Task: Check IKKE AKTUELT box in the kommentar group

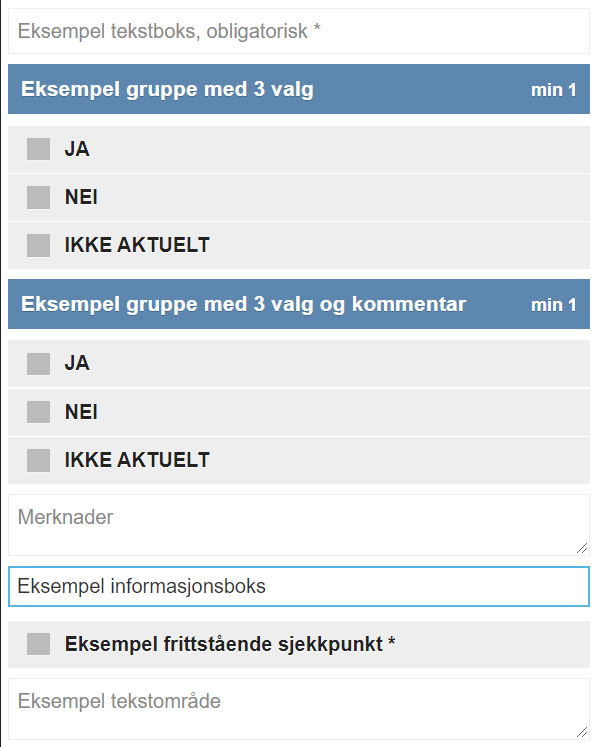Action: [x=39, y=460]
